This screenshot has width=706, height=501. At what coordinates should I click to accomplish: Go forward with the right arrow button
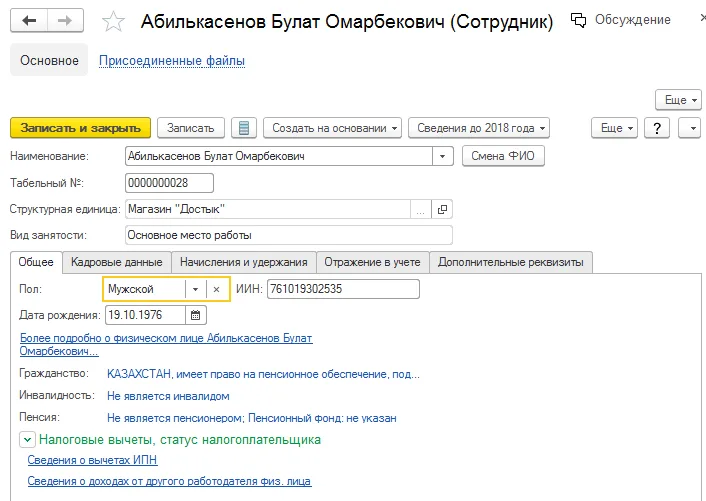[x=65, y=21]
